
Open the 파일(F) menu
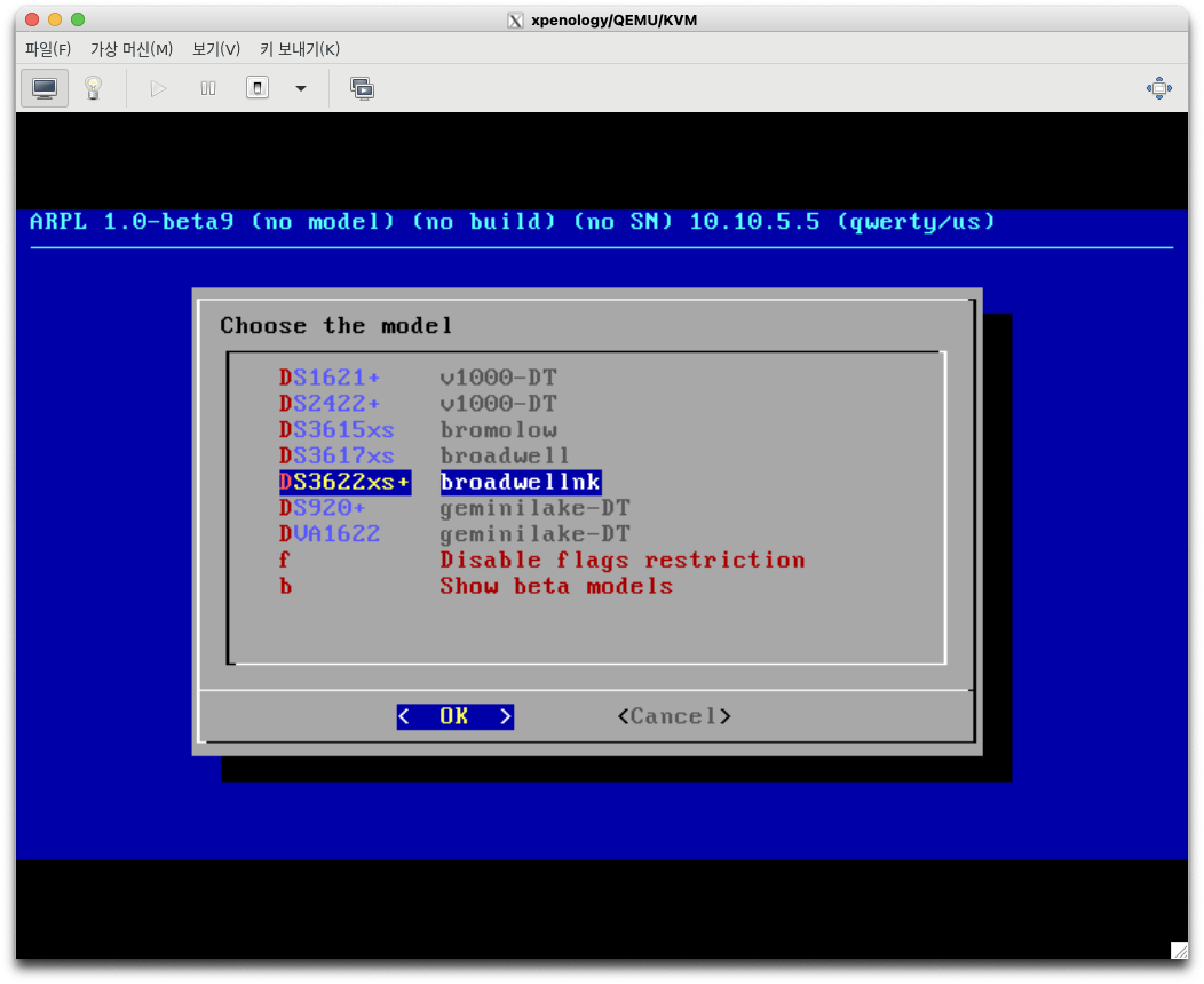click(48, 49)
